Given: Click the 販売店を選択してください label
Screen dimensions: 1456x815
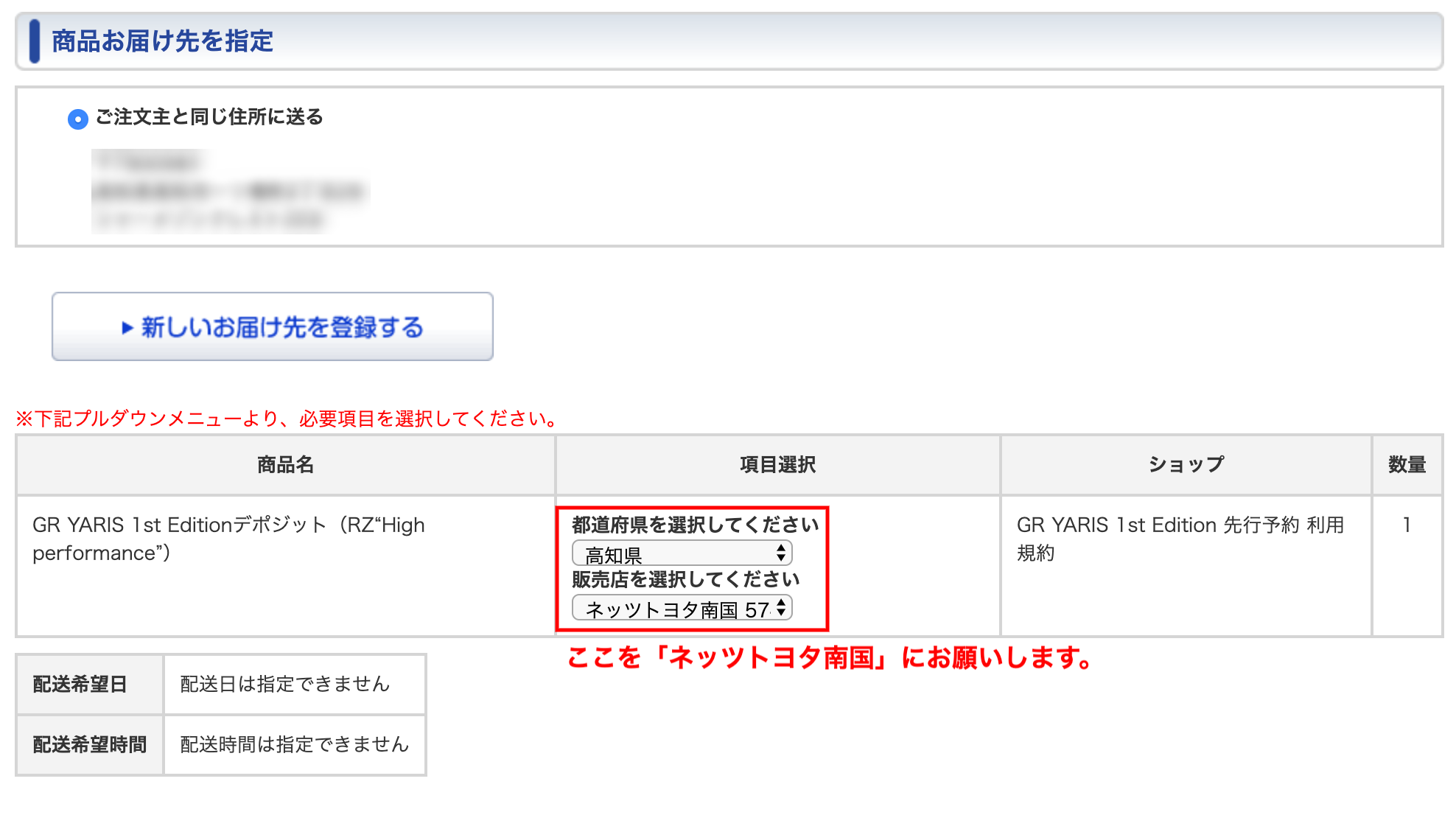Looking at the screenshot, I should pyautogui.click(x=686, y=580).
